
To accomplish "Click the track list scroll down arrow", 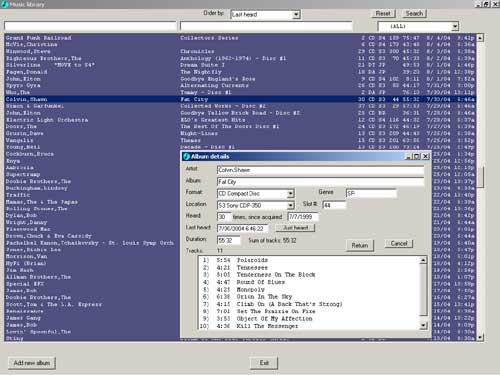I will 423,325.
